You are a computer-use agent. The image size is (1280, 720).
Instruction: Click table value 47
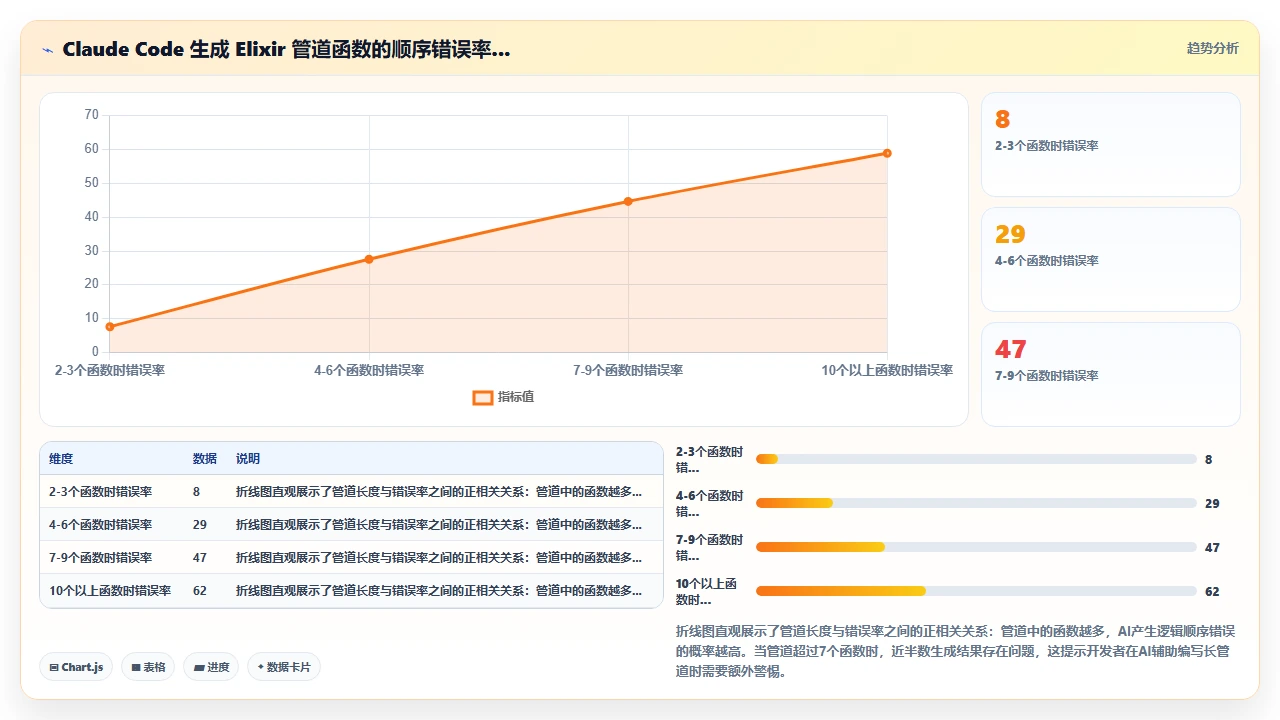pos(200,557)
